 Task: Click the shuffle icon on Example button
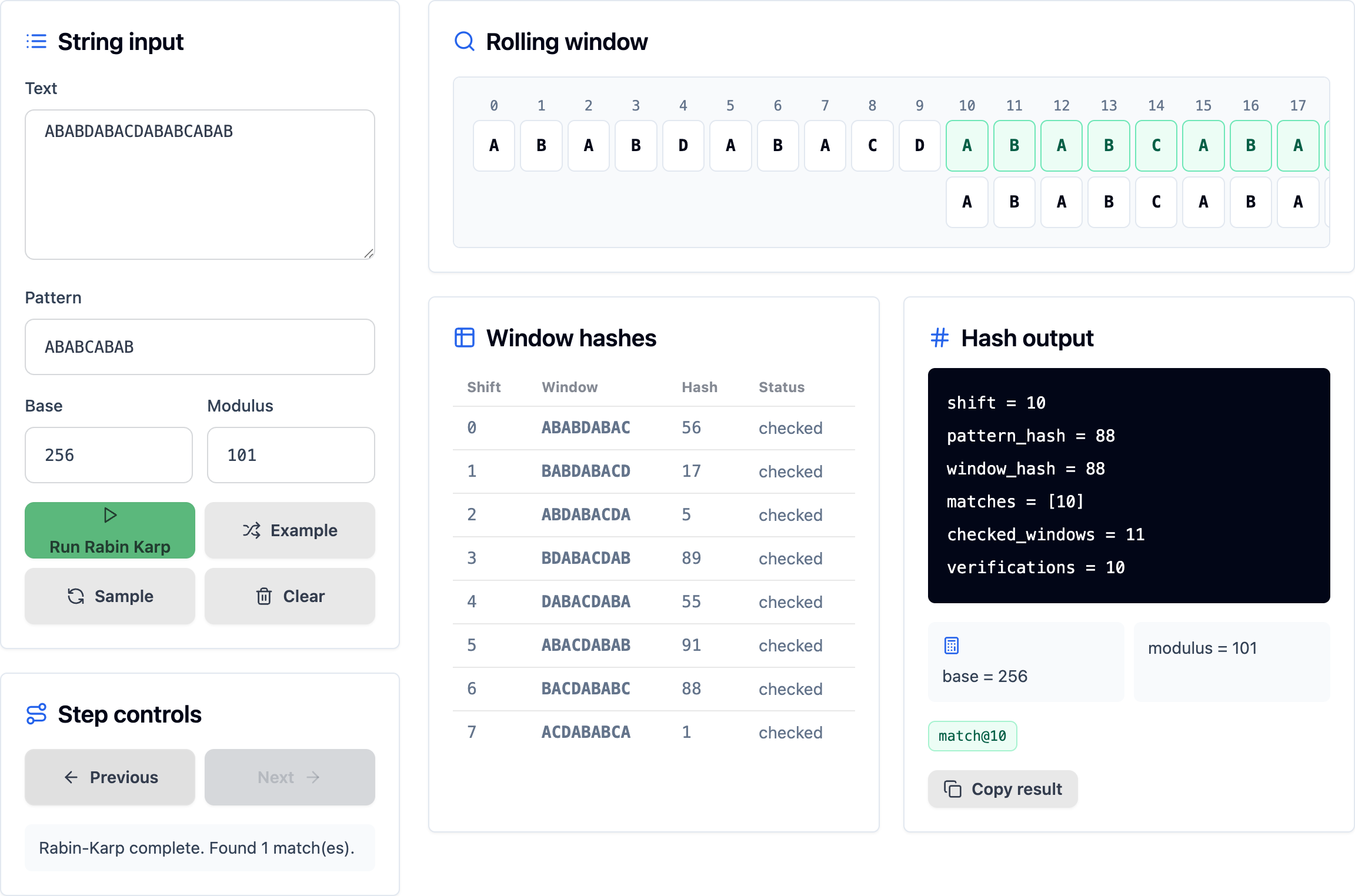(252, 530)
